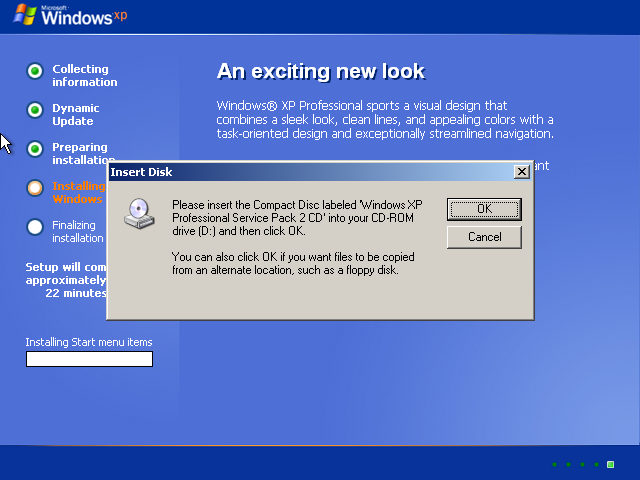Click the CD-ROM disc icon in dialog
Image resolution: width=640 pixels, height=480 pixels.
pos(138,212)
